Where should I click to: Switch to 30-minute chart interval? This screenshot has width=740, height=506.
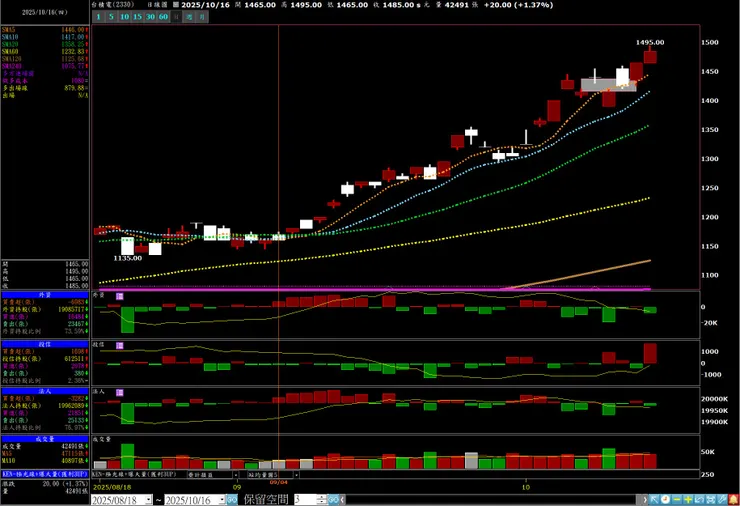[x=150, y=17]
